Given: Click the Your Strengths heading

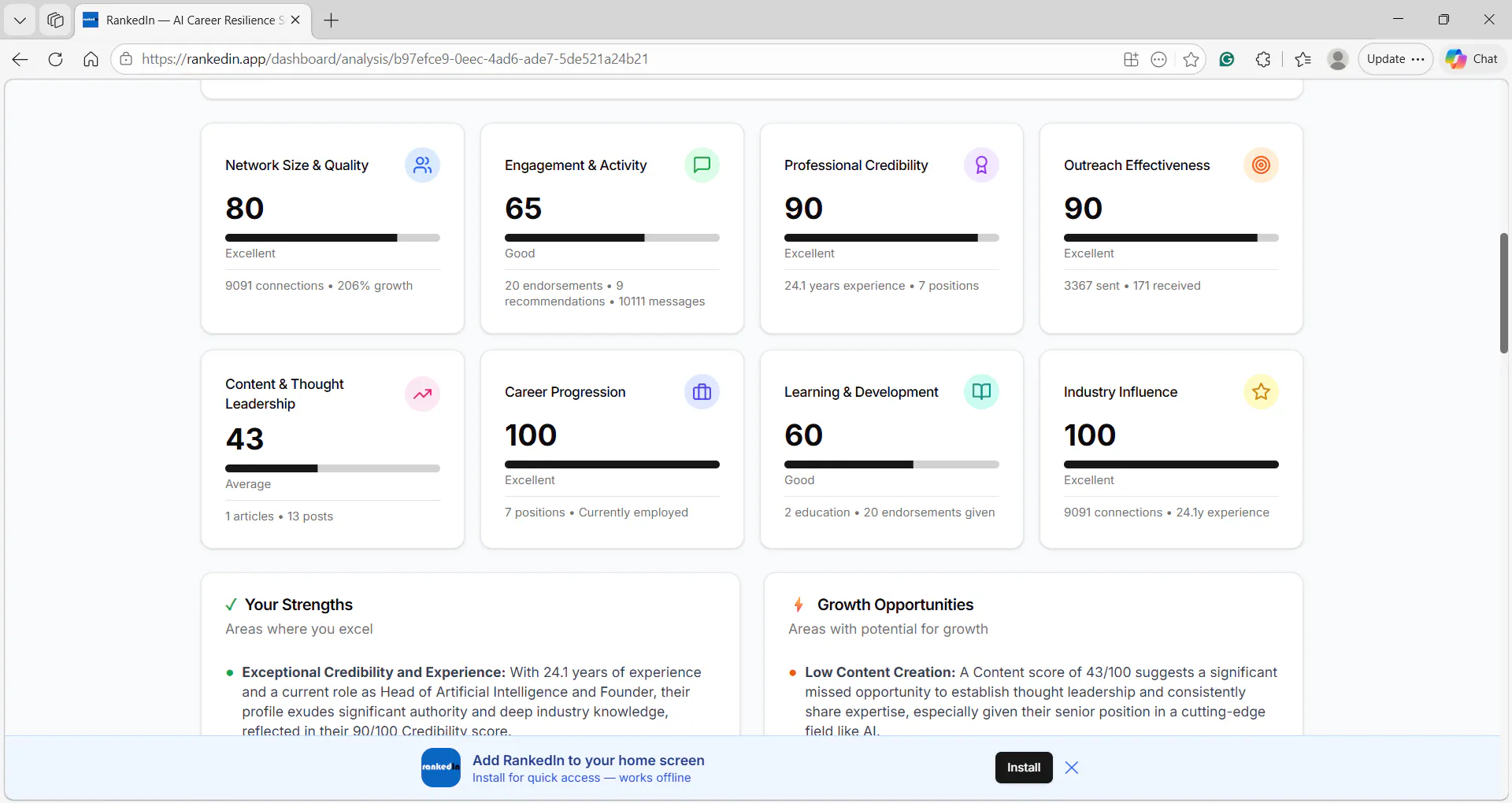Looking at the screenshot, I should (x=298, y=605).
